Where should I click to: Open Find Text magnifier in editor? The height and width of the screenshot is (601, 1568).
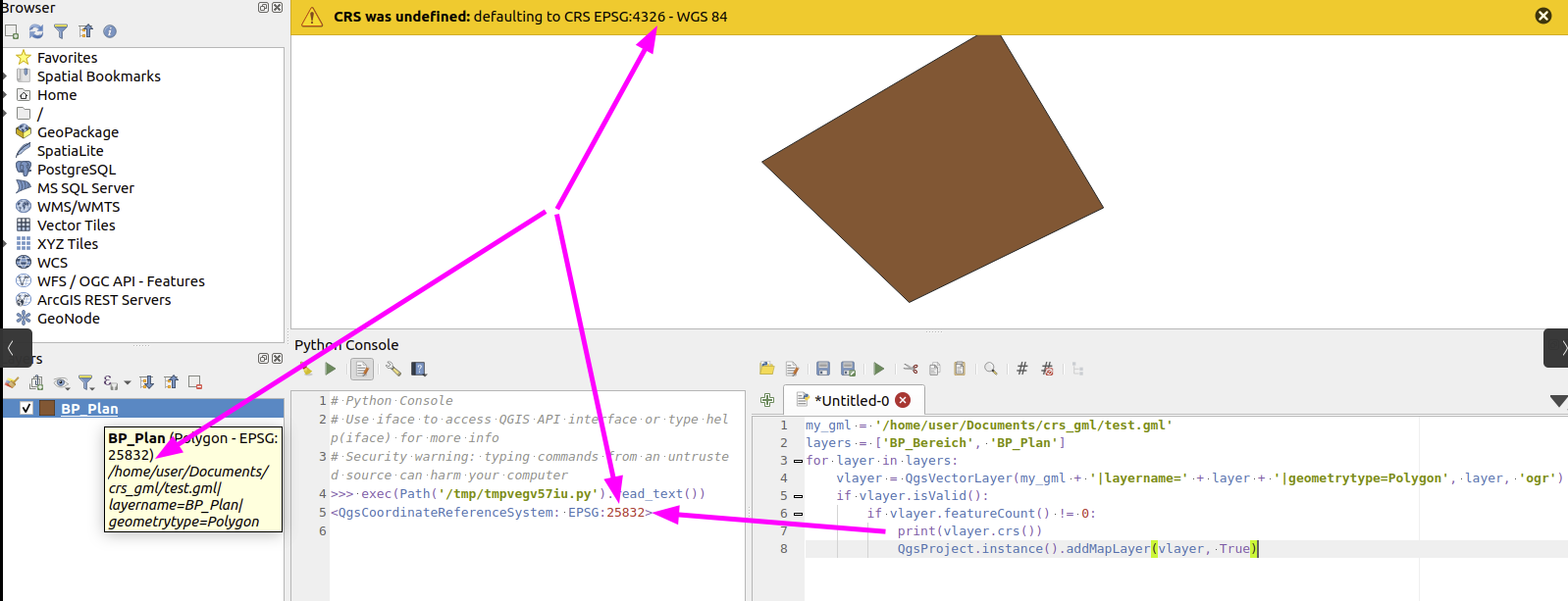coord(991,369)
